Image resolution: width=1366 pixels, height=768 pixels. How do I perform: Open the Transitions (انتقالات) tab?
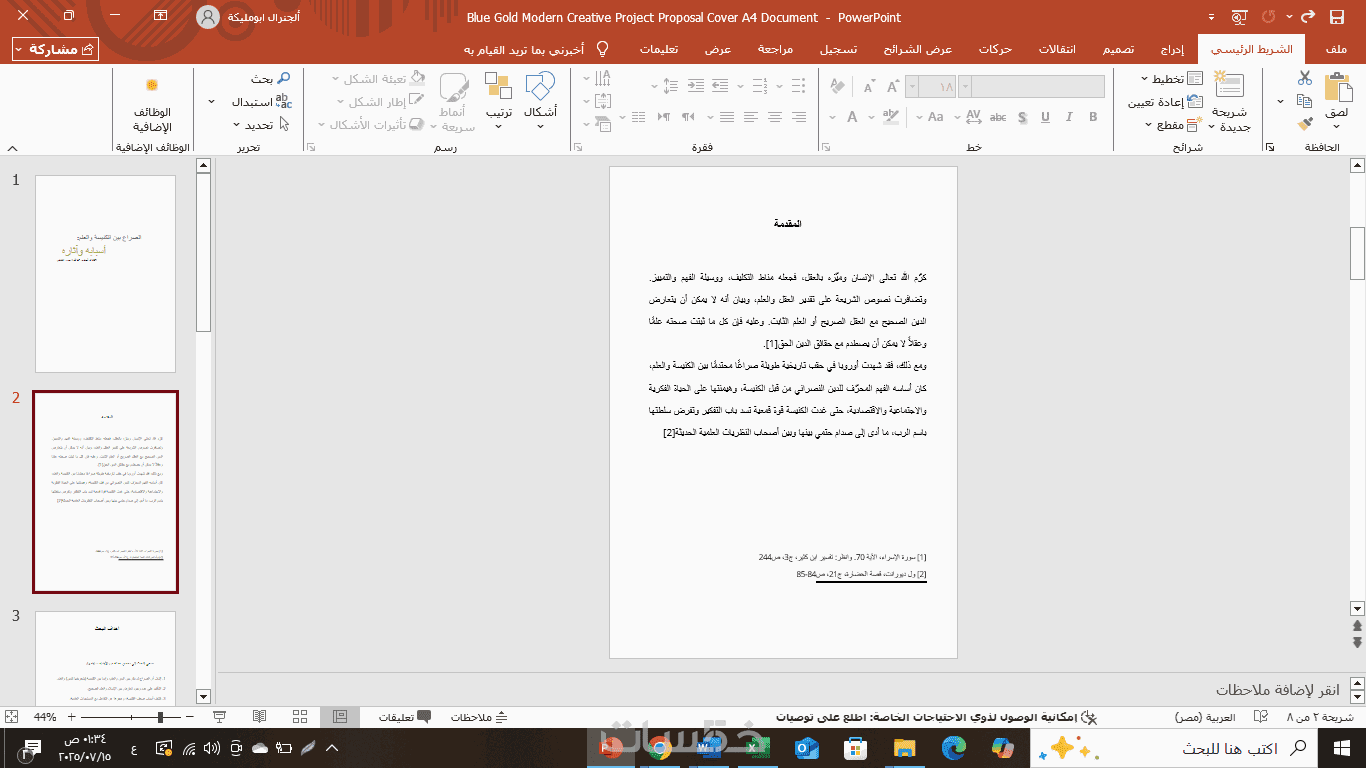[1057, 49]
